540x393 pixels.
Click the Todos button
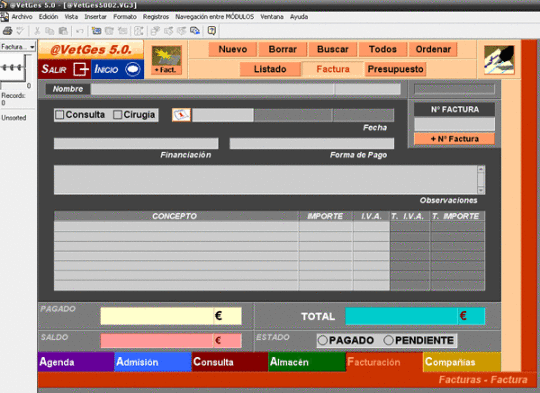383,49
